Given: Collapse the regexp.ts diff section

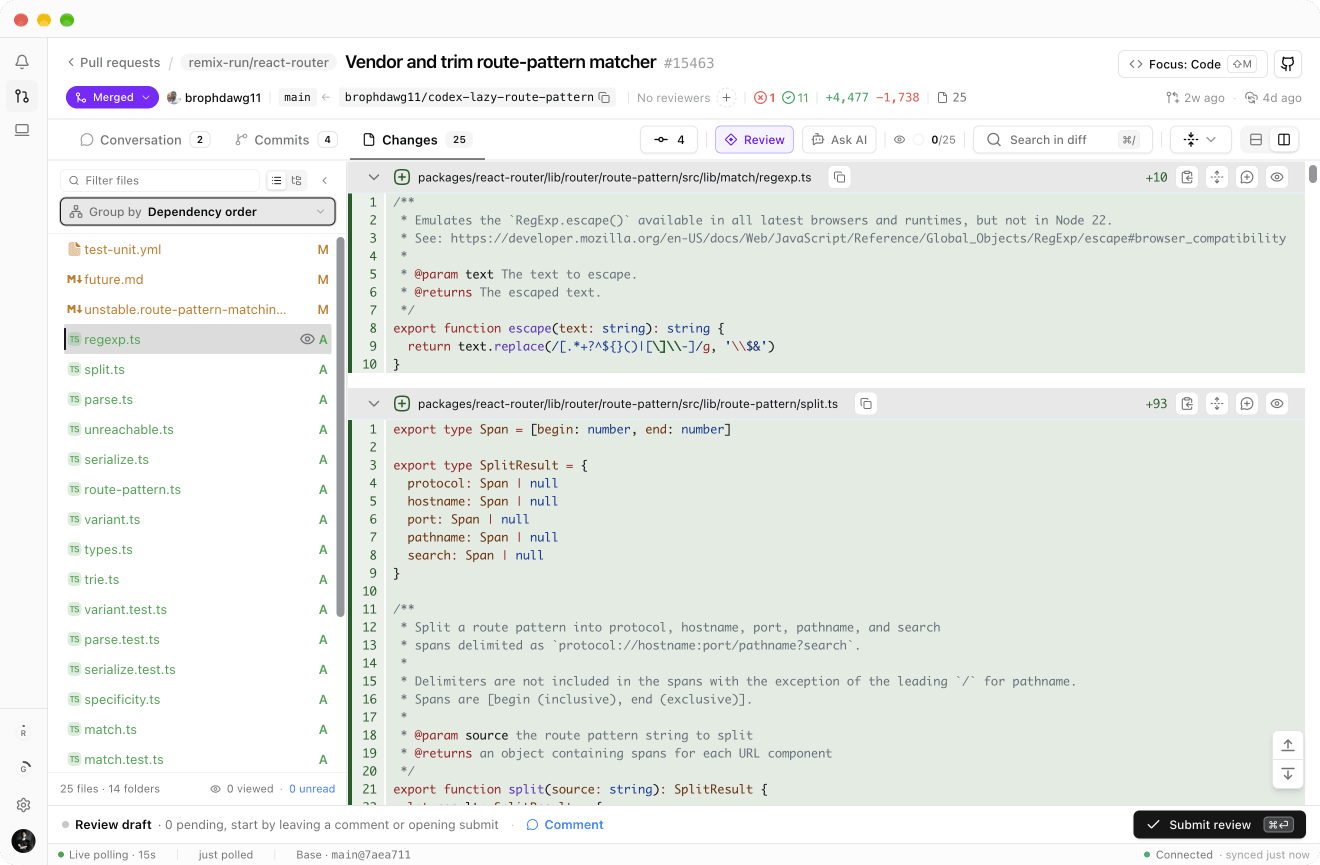Looking at the screenshot, I should (374, 177).
